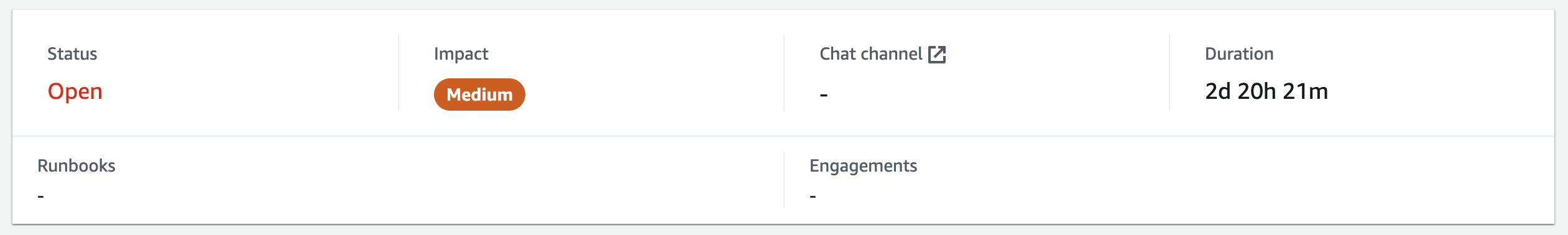The height and width of the screenshot is (235, 1568).
Task: Select the dash value under Runbooks
Action: click(x=41, y=197)
